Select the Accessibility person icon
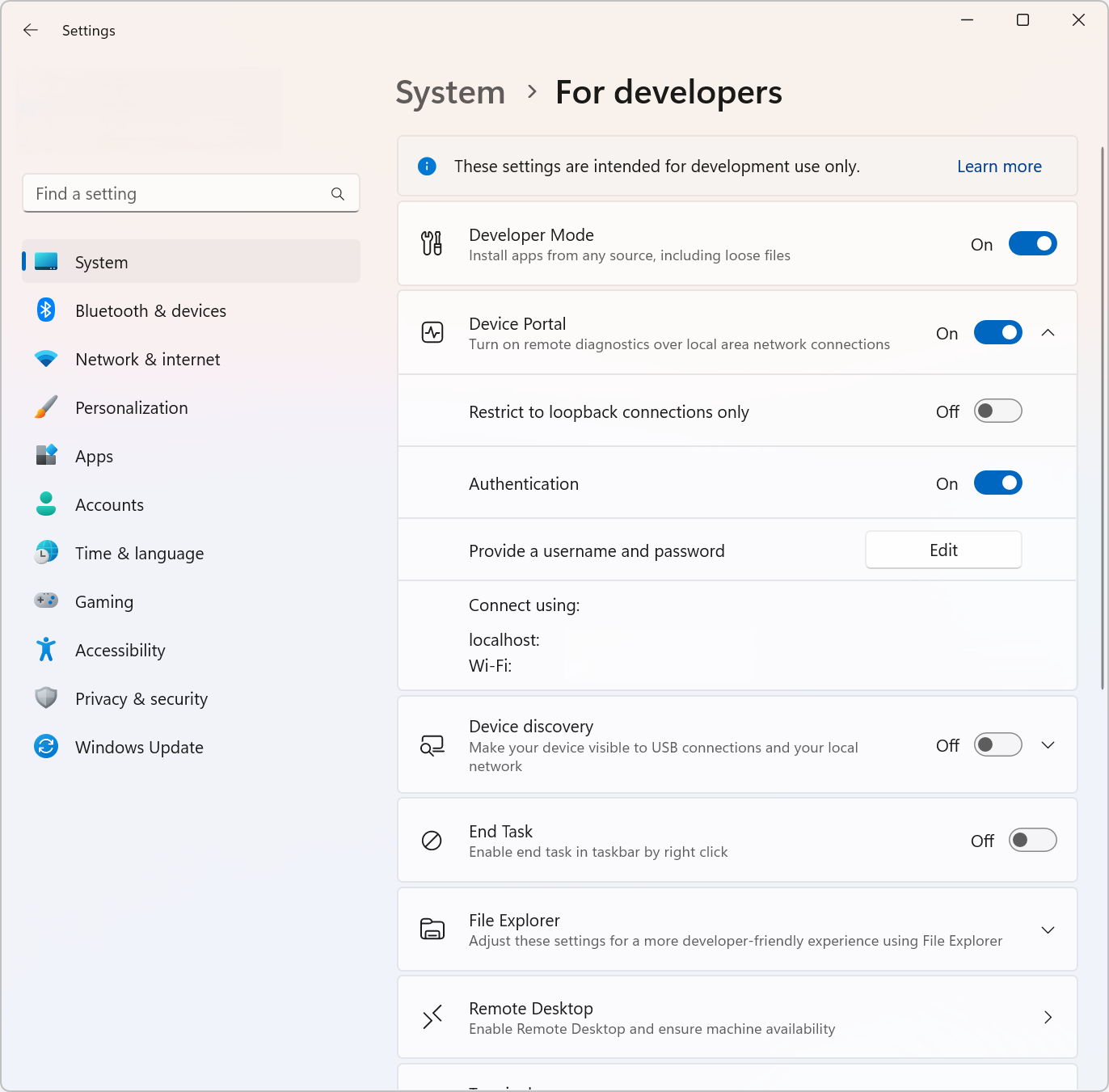 click(x=46, y=649)
